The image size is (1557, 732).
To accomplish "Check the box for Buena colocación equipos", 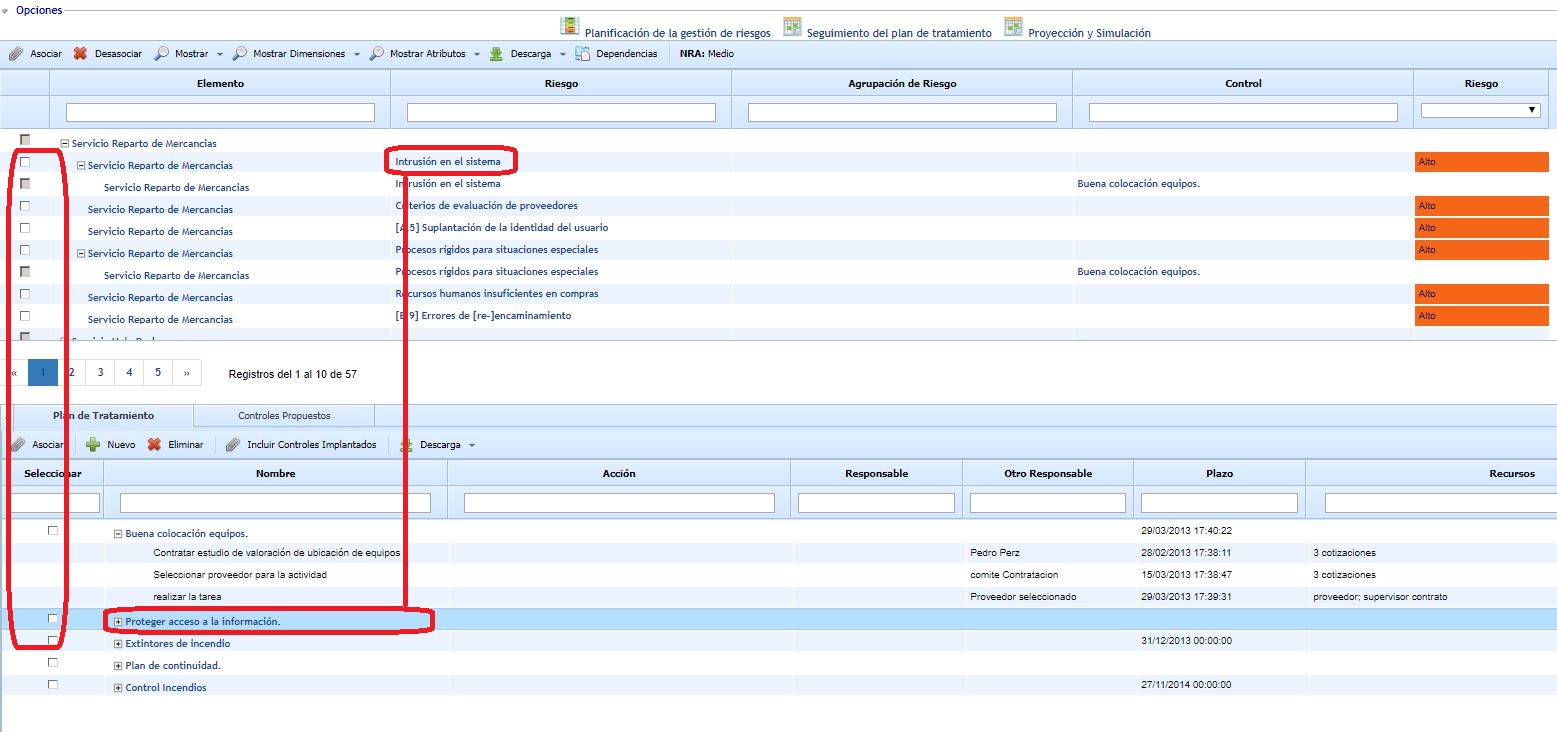I will click(x=53, y=531).
